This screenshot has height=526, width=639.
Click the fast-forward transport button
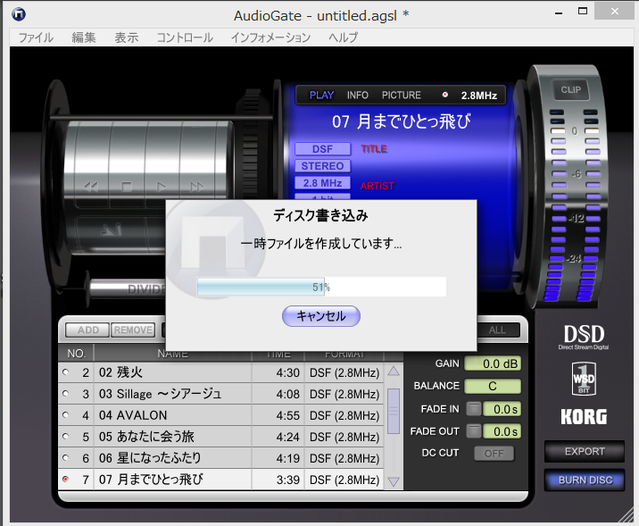point(197,187)
